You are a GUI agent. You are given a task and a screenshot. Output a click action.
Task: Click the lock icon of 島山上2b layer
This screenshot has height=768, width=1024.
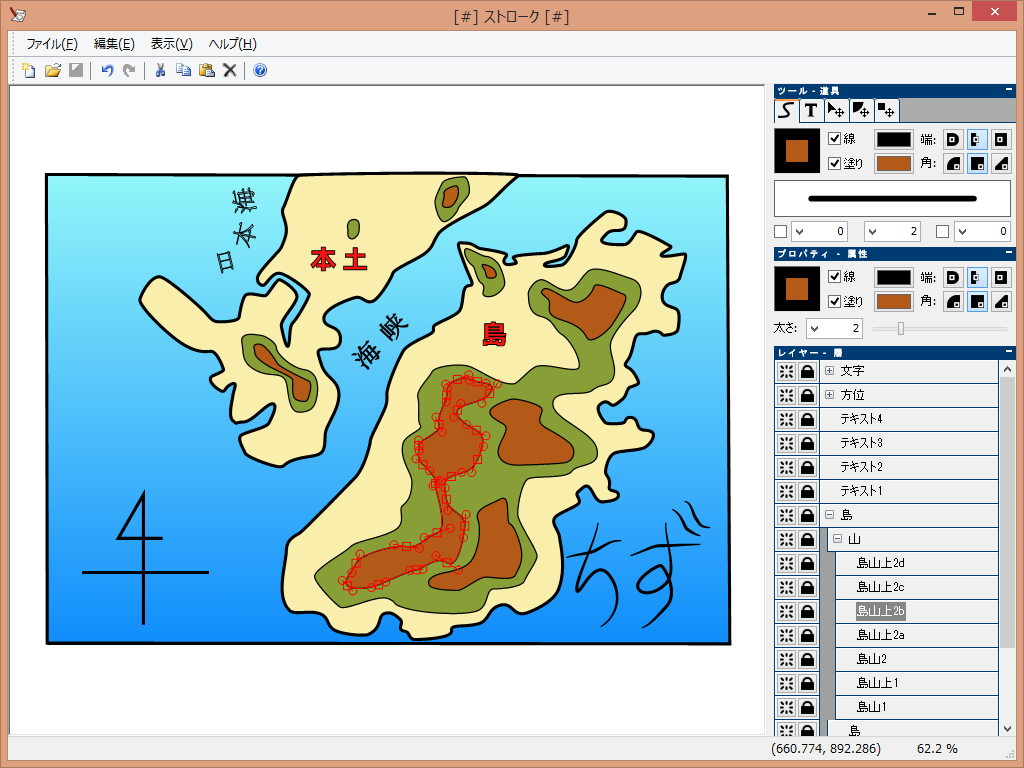[808, 611]
